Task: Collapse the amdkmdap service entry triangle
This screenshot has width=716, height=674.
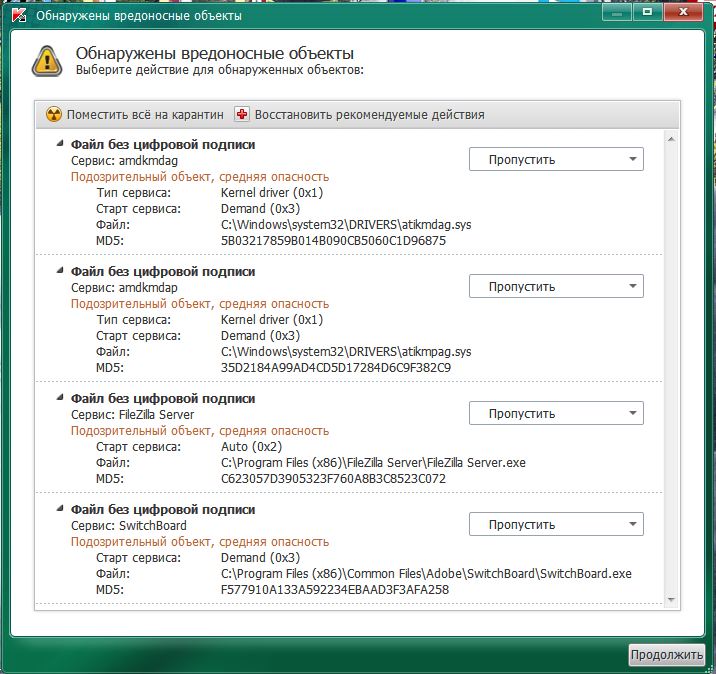Action: pyautogui.click(x=61, y=271)
